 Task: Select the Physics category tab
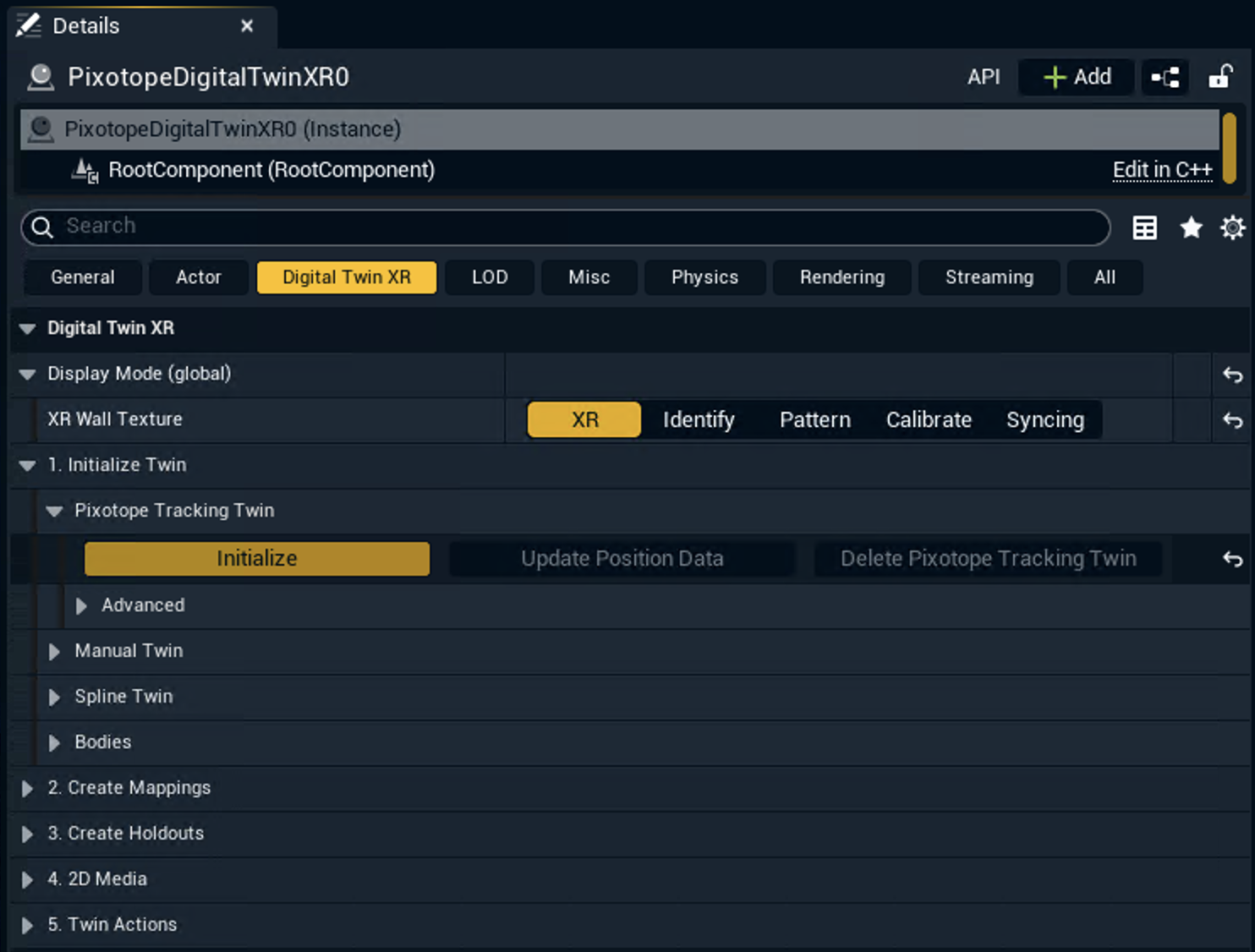704,277
